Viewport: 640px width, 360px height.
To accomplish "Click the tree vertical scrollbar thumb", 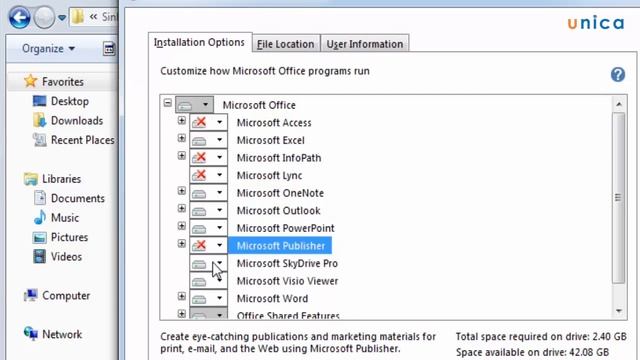I will [619, 198].
